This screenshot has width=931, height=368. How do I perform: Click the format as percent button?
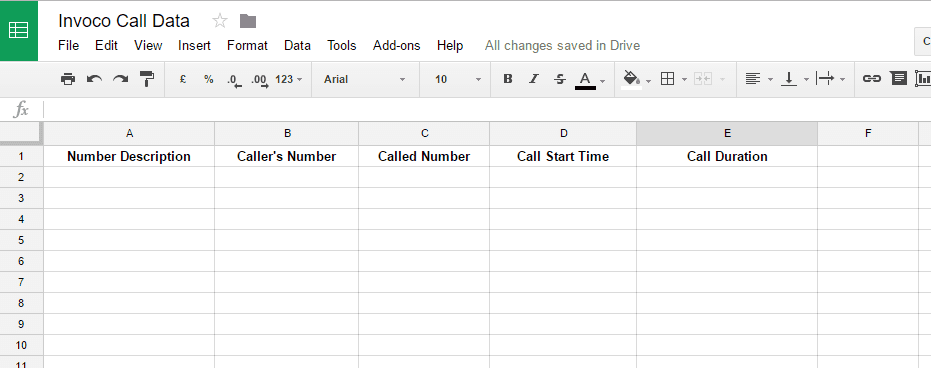click(208, 79)
